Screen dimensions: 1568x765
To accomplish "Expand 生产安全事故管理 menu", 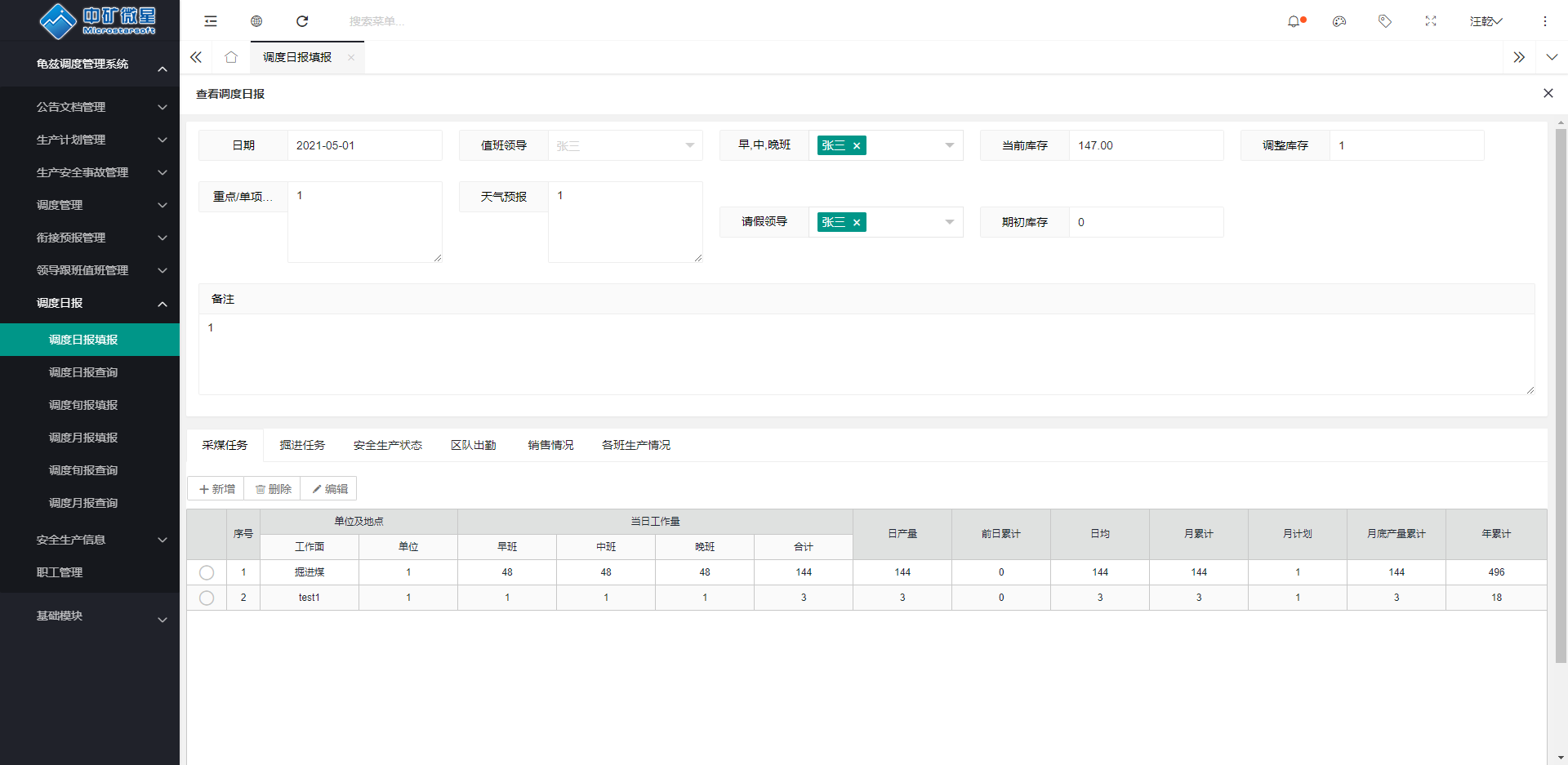I will pyautogui.click(x=90, y=172).
